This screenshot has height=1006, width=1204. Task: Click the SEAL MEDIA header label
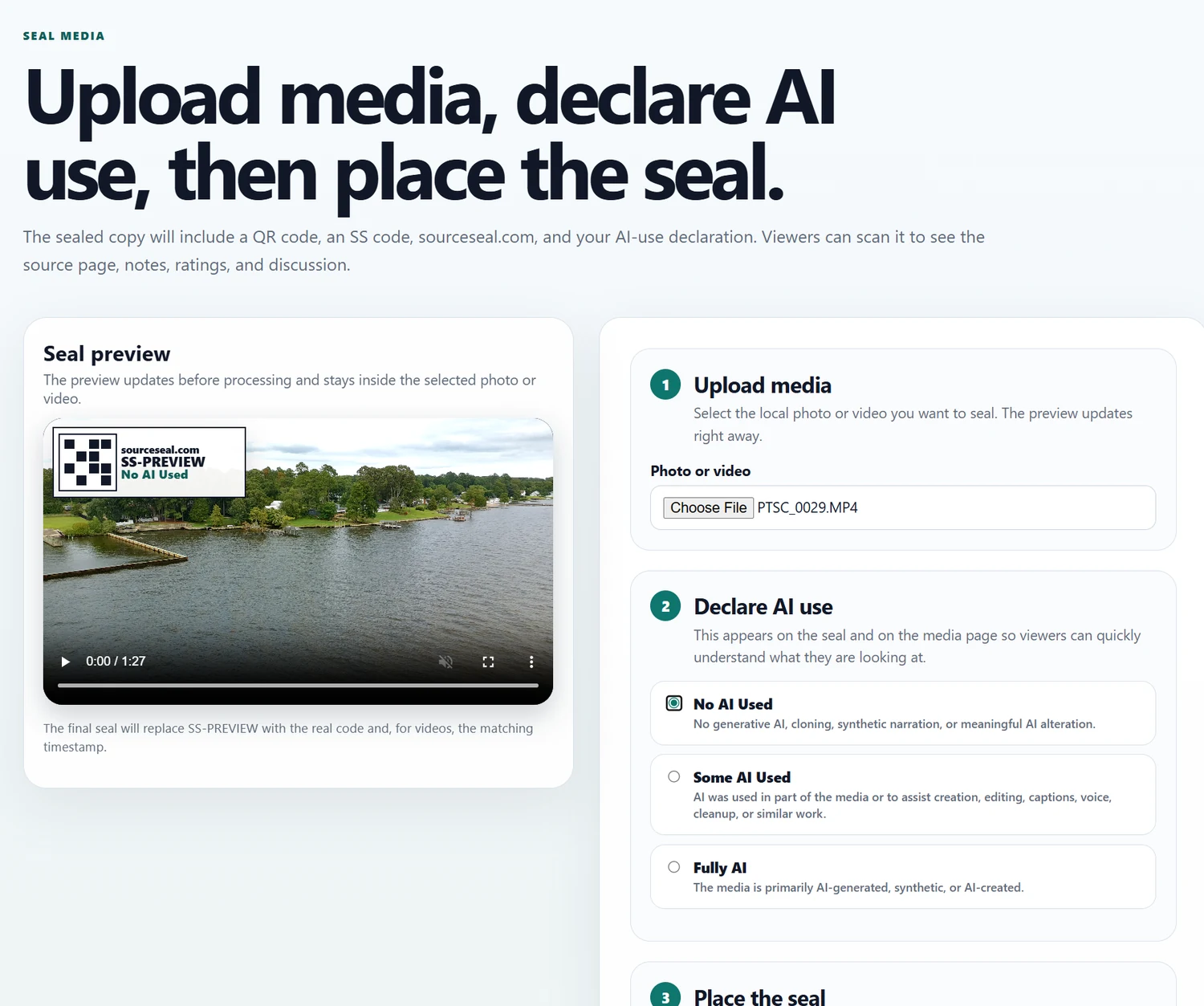click(x=63, y=36)
